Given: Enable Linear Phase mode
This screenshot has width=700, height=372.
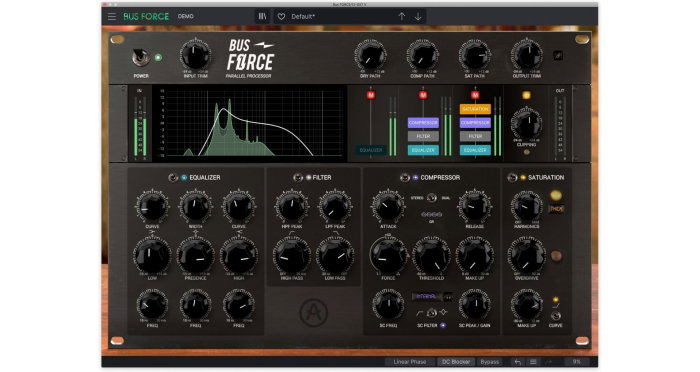Looking at the screenshot, I should click(x=409, y=362).
